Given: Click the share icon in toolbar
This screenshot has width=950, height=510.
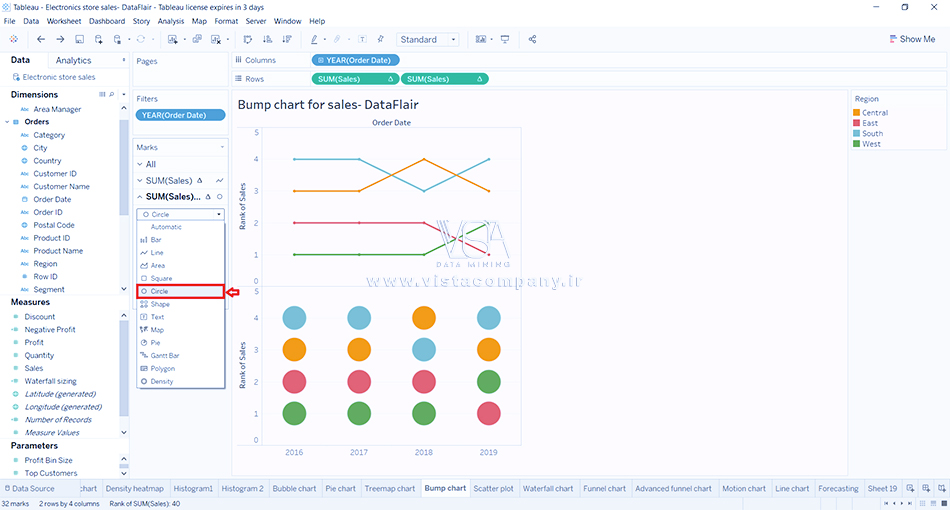Looking at the screenshot, I should (x=532, y=39).
